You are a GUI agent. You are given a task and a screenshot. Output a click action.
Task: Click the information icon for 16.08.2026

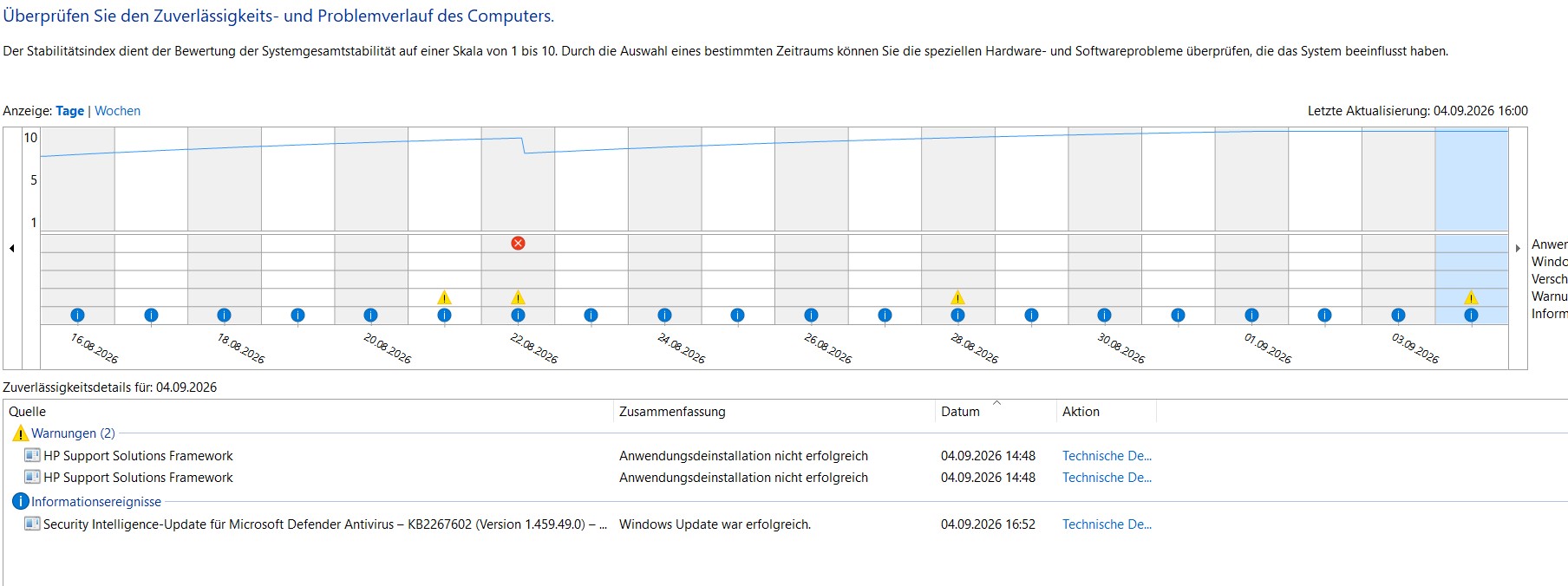(x=77, y=315)
